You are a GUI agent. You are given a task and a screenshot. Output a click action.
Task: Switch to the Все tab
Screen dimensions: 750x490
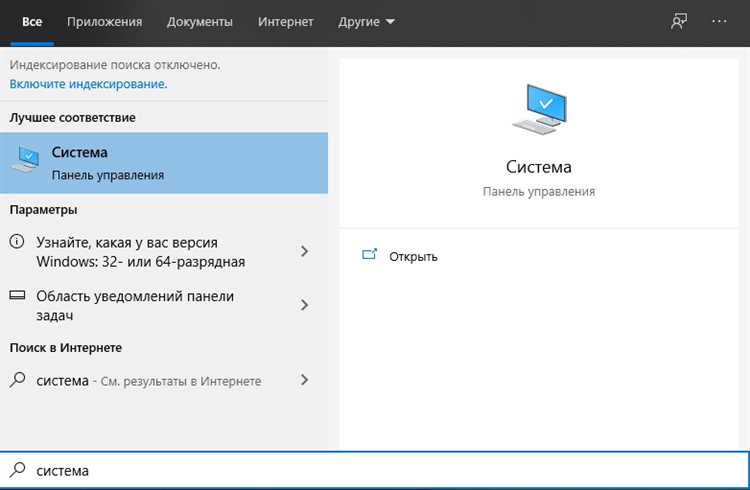point(32,22)
